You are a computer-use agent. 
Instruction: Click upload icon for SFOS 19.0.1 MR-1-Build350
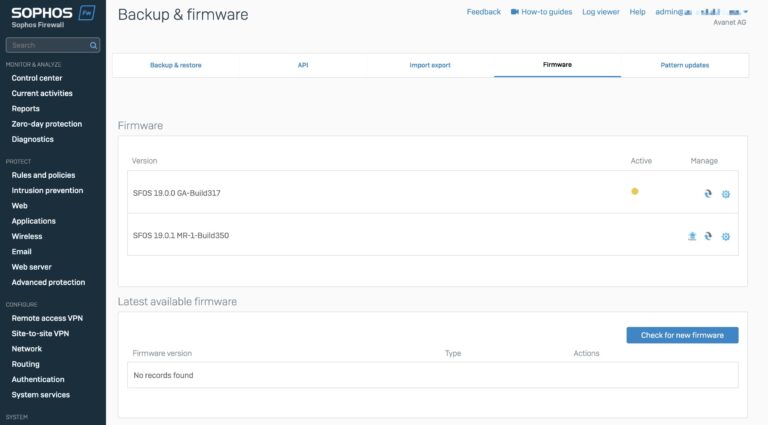692,236
